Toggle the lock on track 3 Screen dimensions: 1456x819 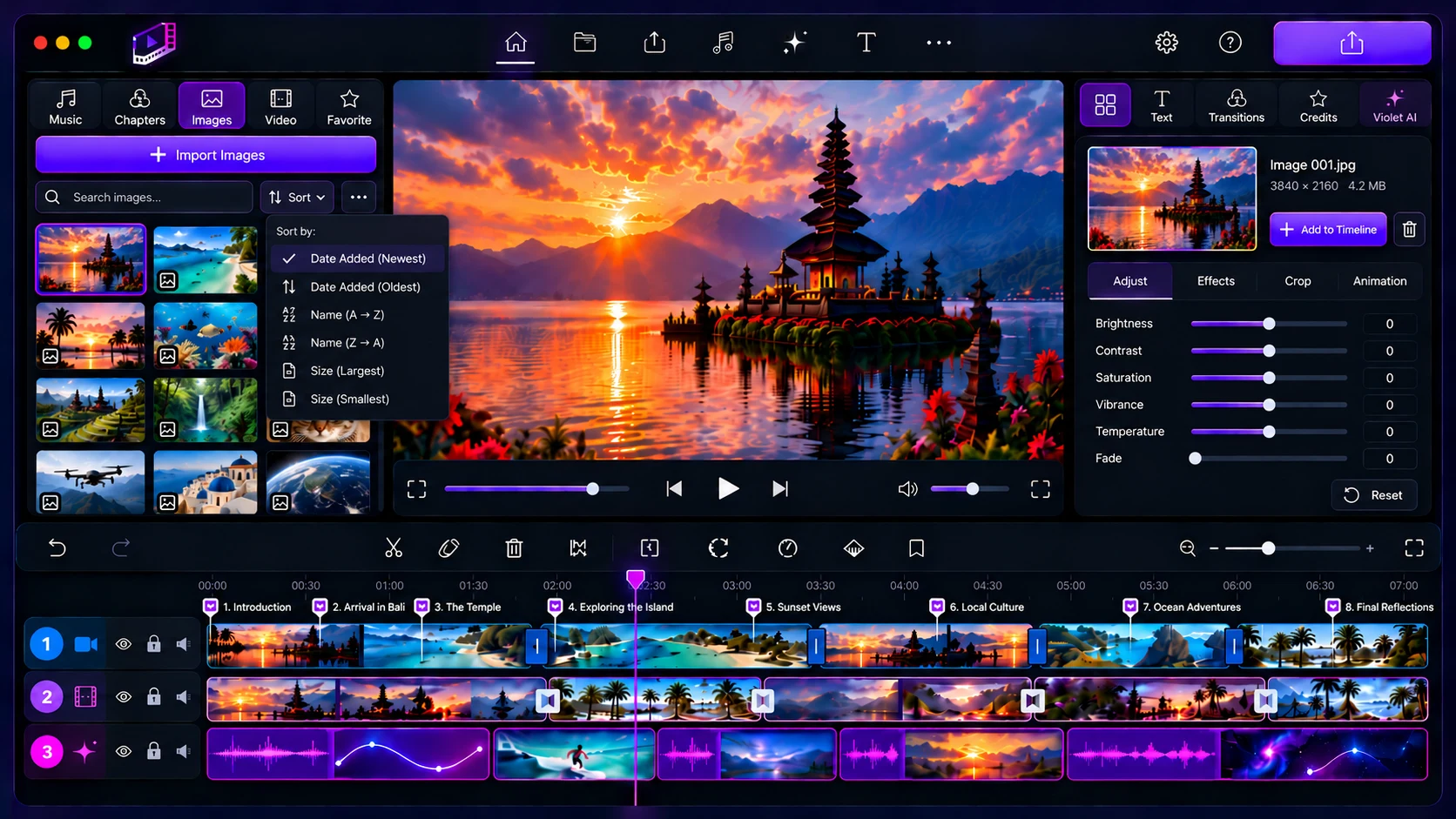click(153, 751)
